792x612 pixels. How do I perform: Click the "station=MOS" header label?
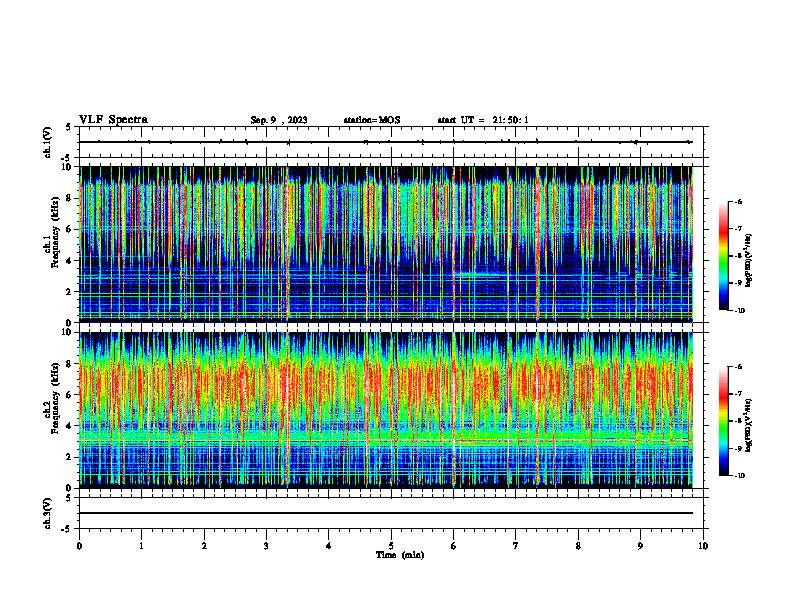click(372, 120)
